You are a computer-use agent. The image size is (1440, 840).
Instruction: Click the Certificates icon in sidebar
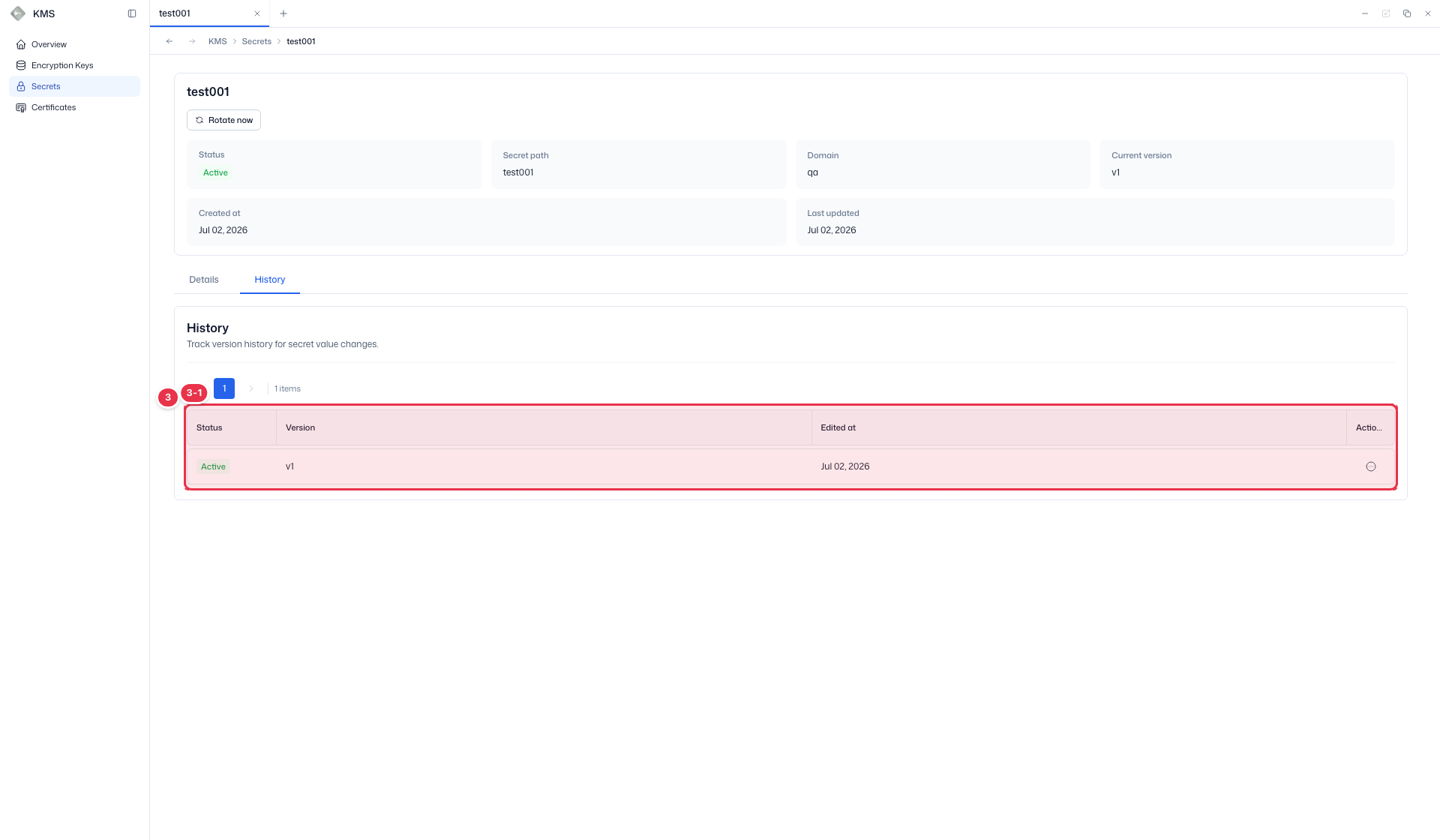pos(21,107)
